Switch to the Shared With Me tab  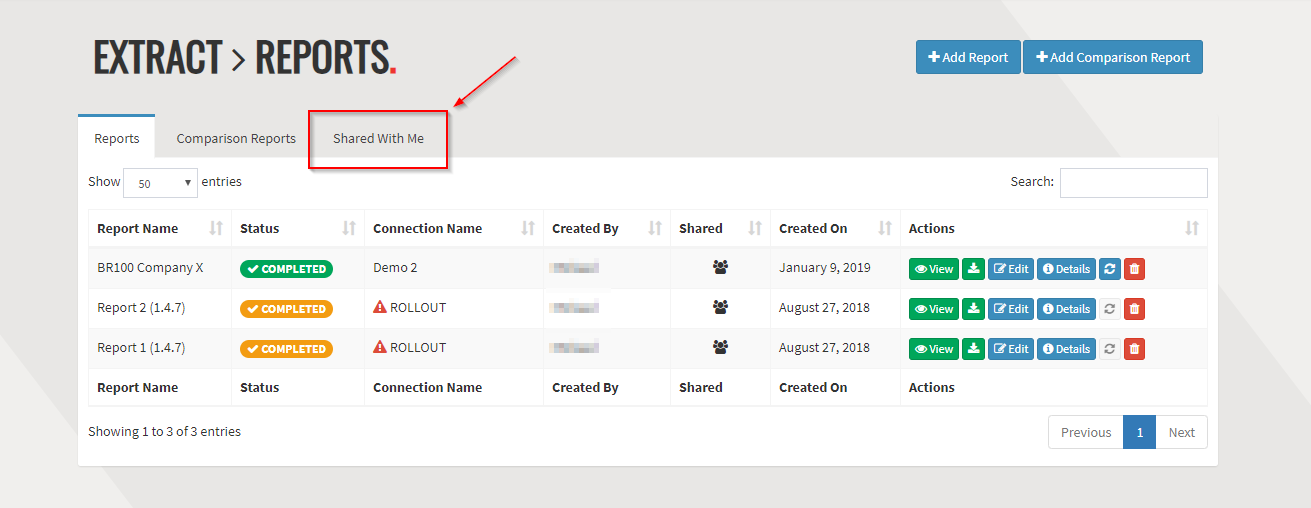pyautogui.click(x=378, y=139)
